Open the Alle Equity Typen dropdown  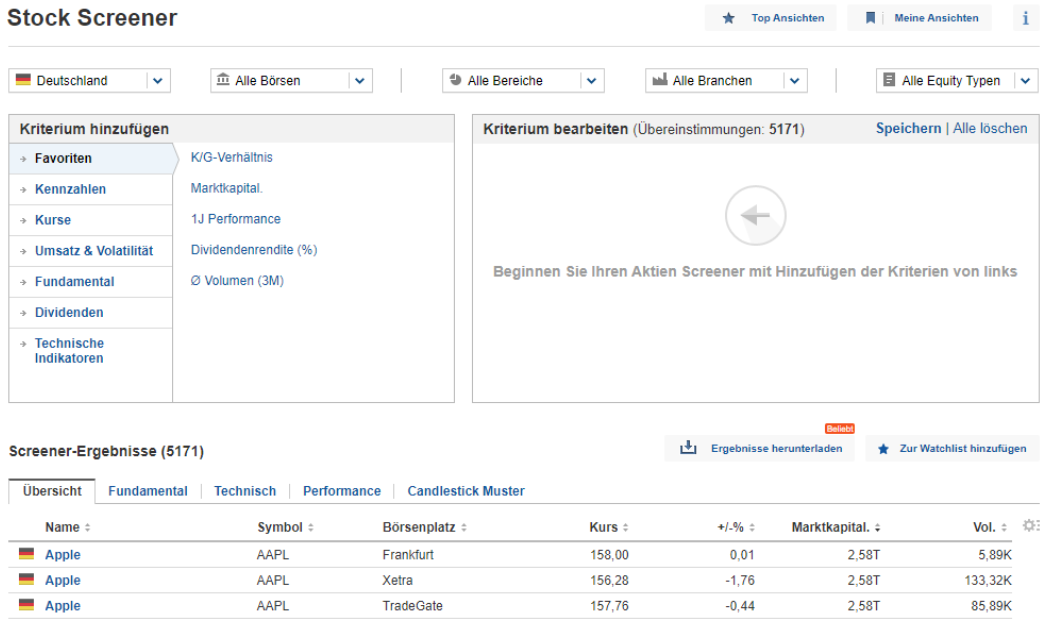1027,80
